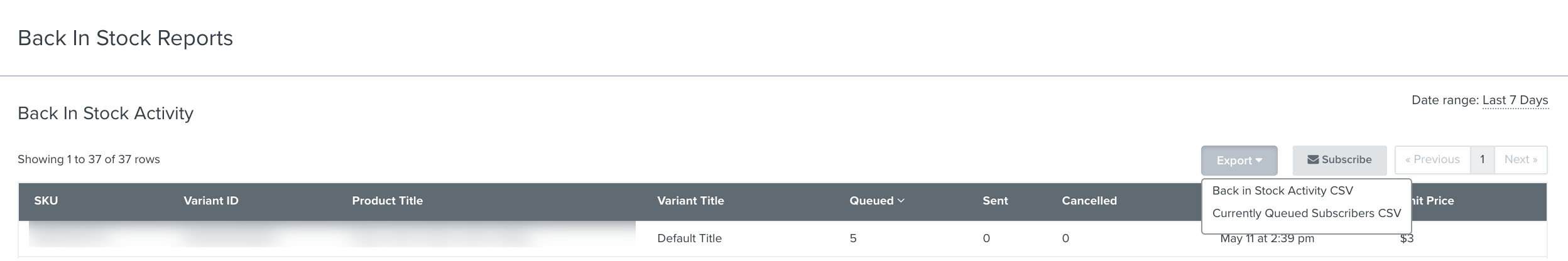Click the envelope icon on Subscribe
This screenshot has width=1568, height=261.
click(x=1312, y=160)
